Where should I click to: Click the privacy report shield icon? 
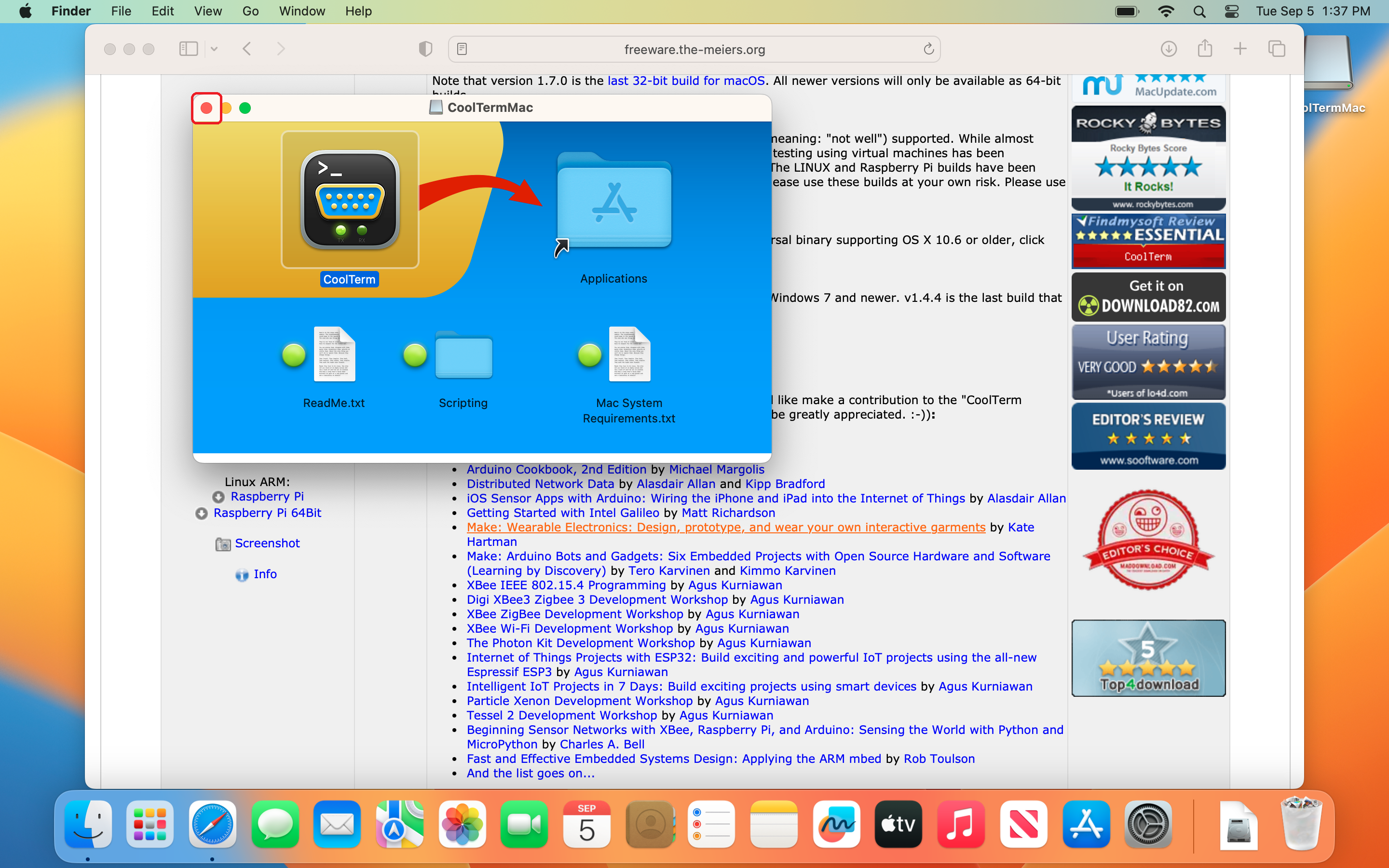click(425, 49)
